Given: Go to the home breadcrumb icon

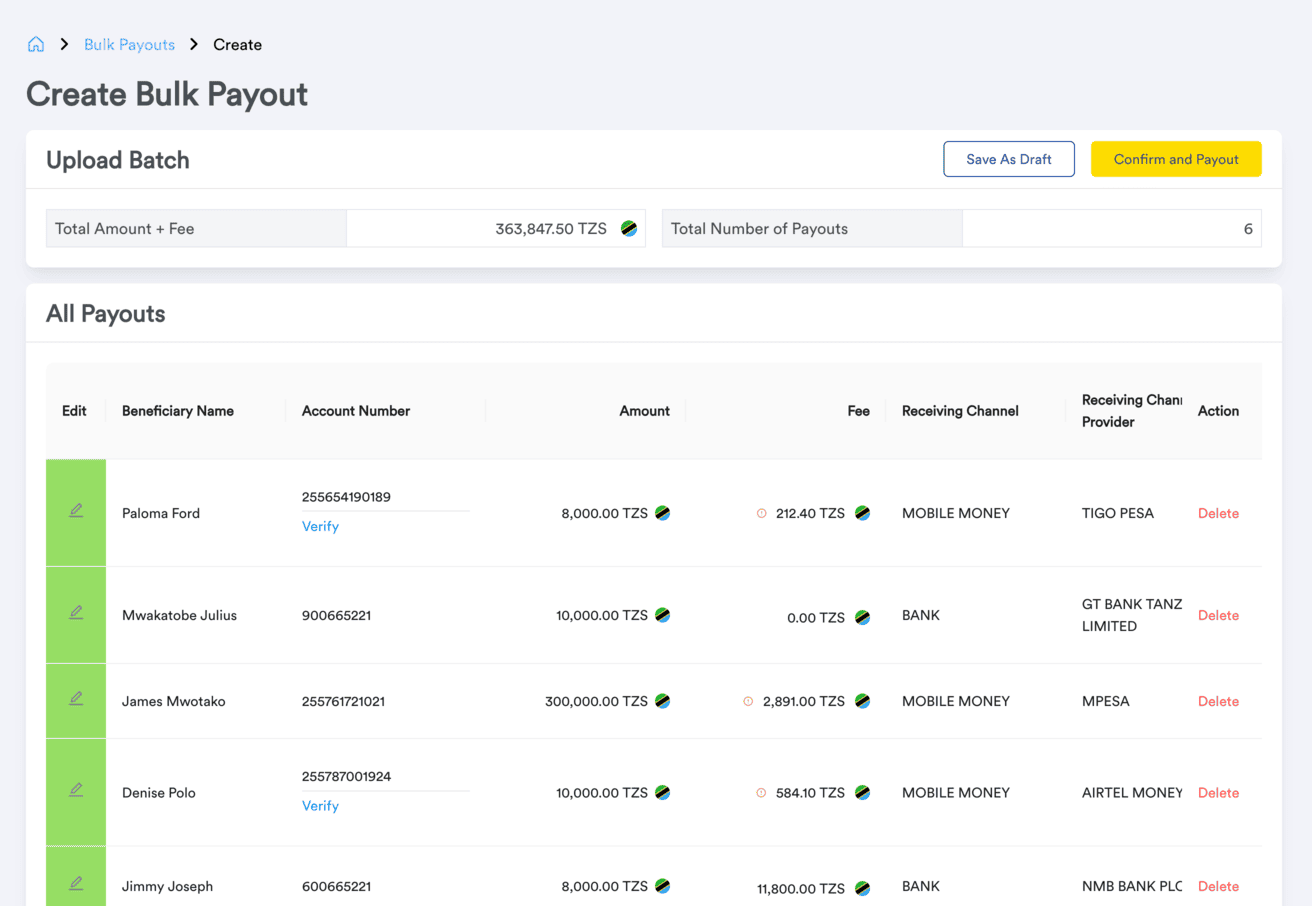Looking at the screenshot, I should click(x=36, y=44).
